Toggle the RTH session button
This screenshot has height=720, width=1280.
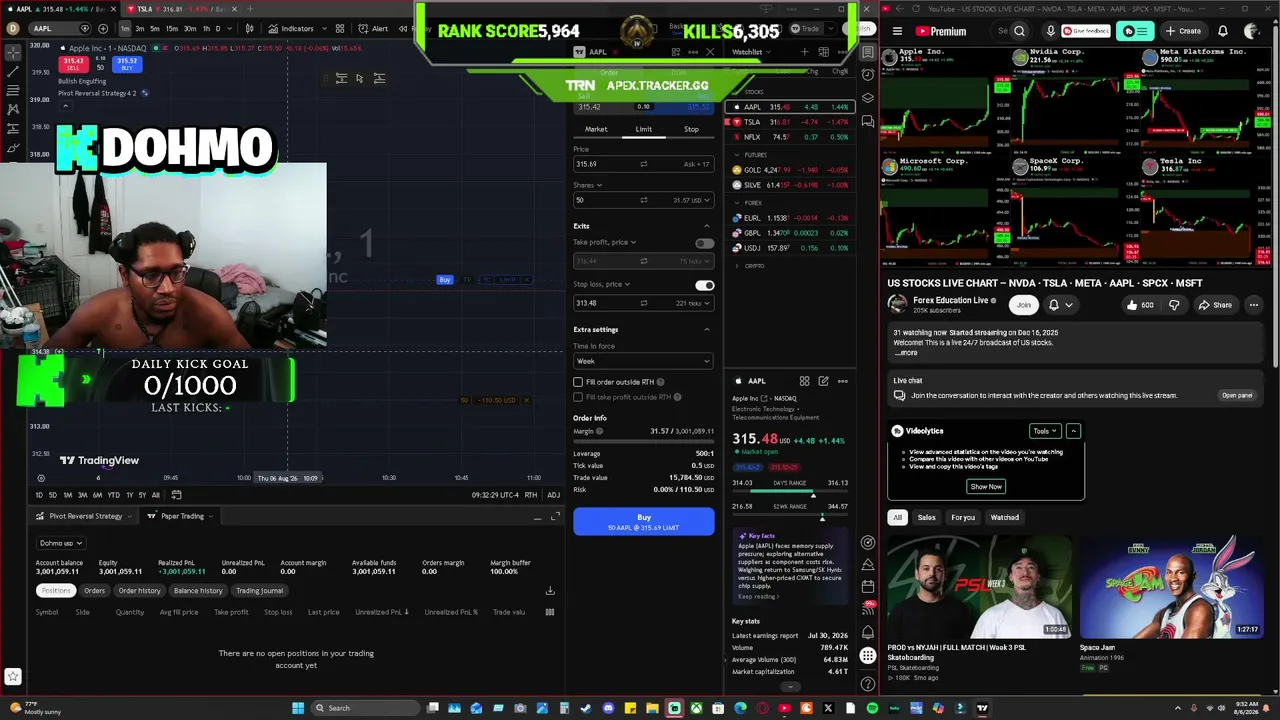tap(531, 495)
